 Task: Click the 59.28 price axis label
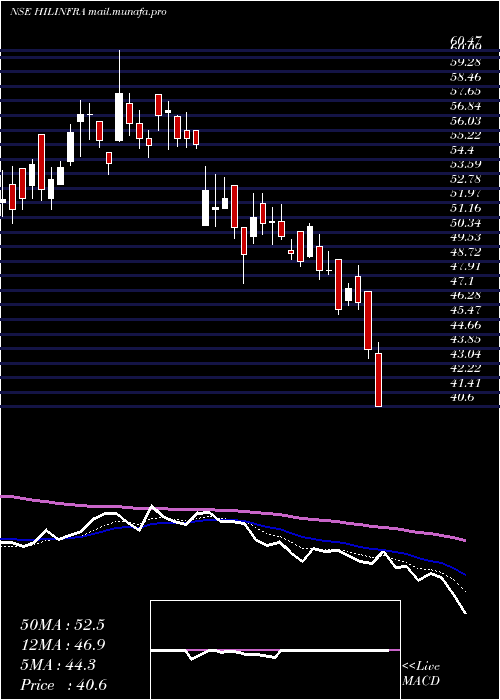tap(466, 62)
